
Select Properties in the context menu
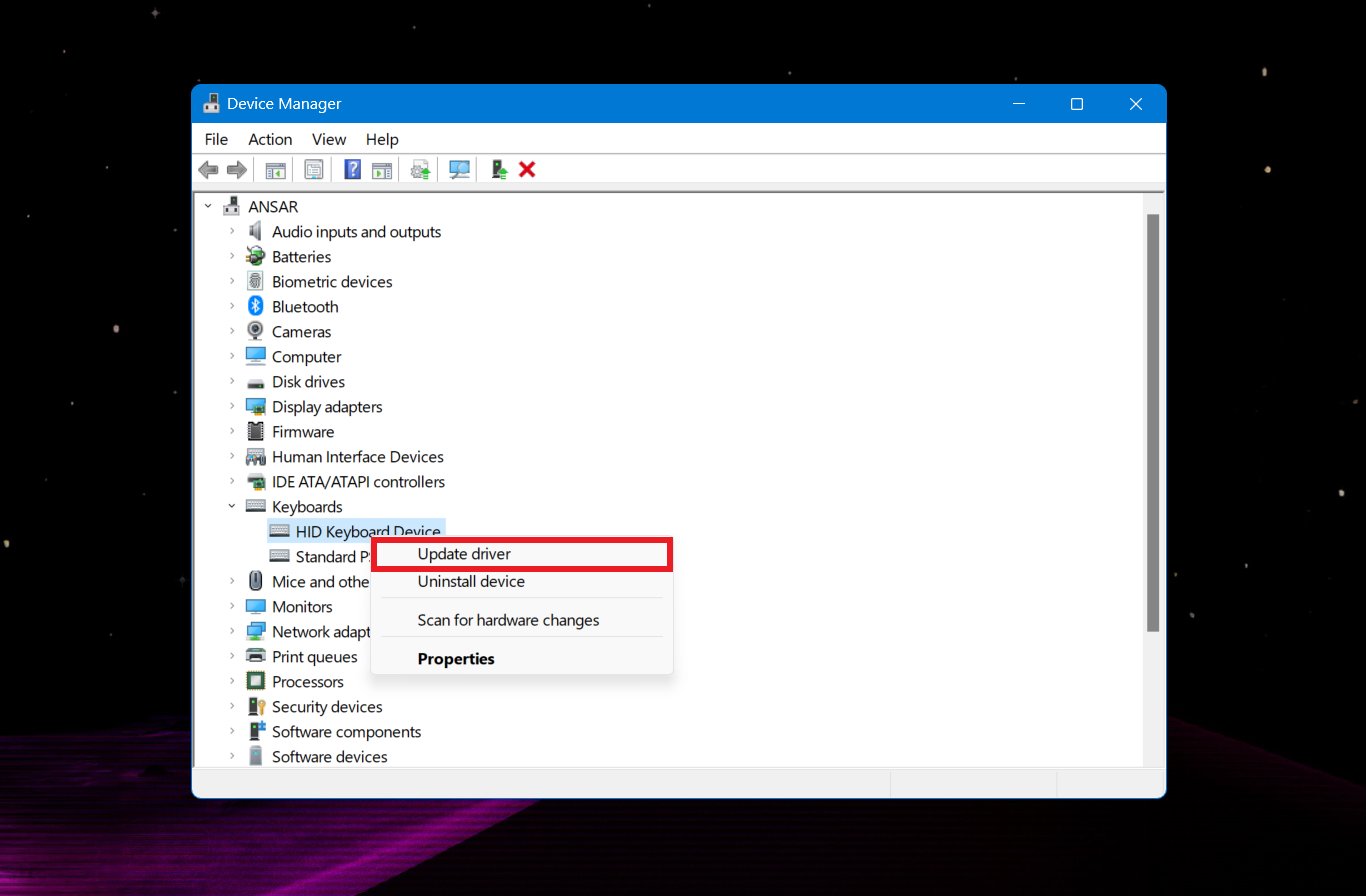click(x=456, y=658)
